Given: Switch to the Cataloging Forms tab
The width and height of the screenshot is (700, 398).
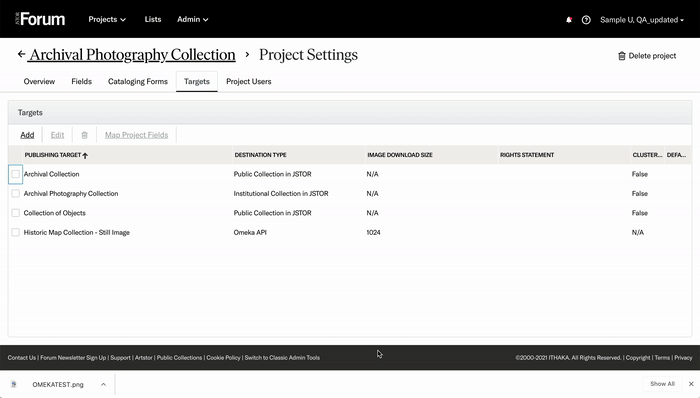Looking at the screenshot, I should coord(138,81).
